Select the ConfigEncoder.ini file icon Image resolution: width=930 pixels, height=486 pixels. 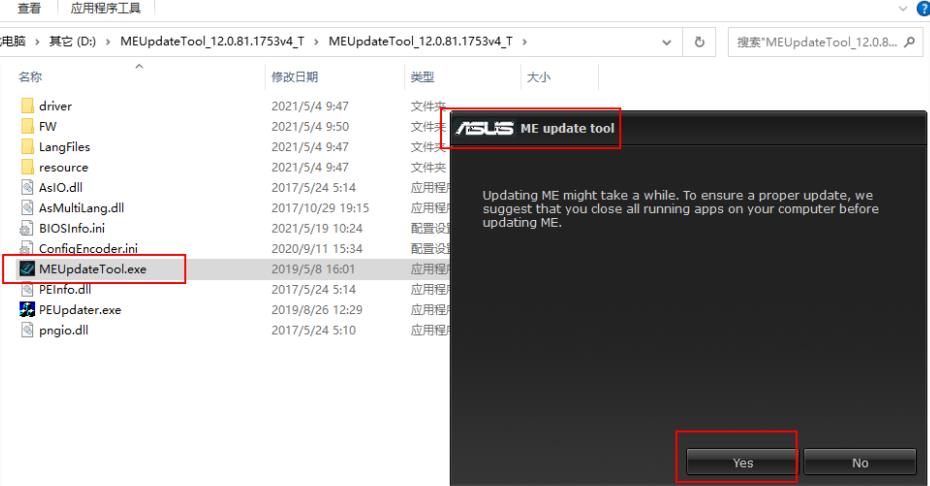[x=27, y=249]
